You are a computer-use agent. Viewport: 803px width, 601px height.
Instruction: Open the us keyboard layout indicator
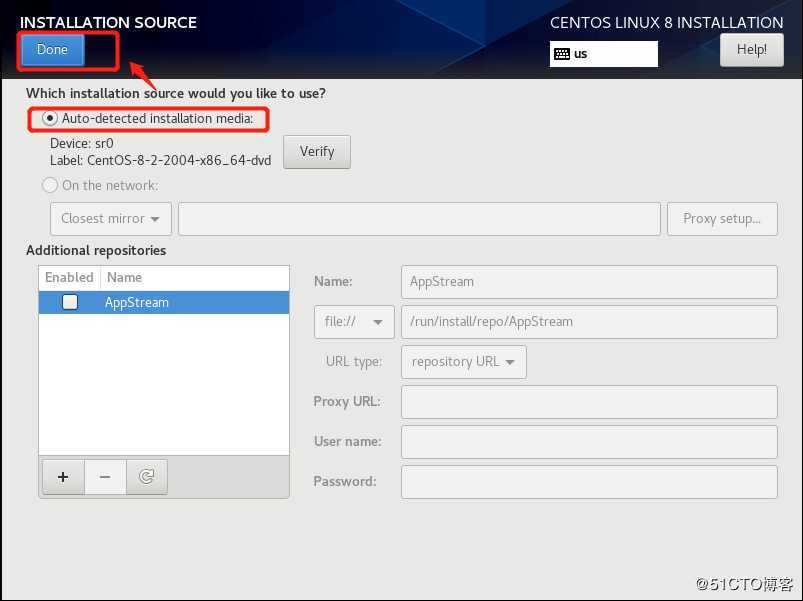coord(603,54)
